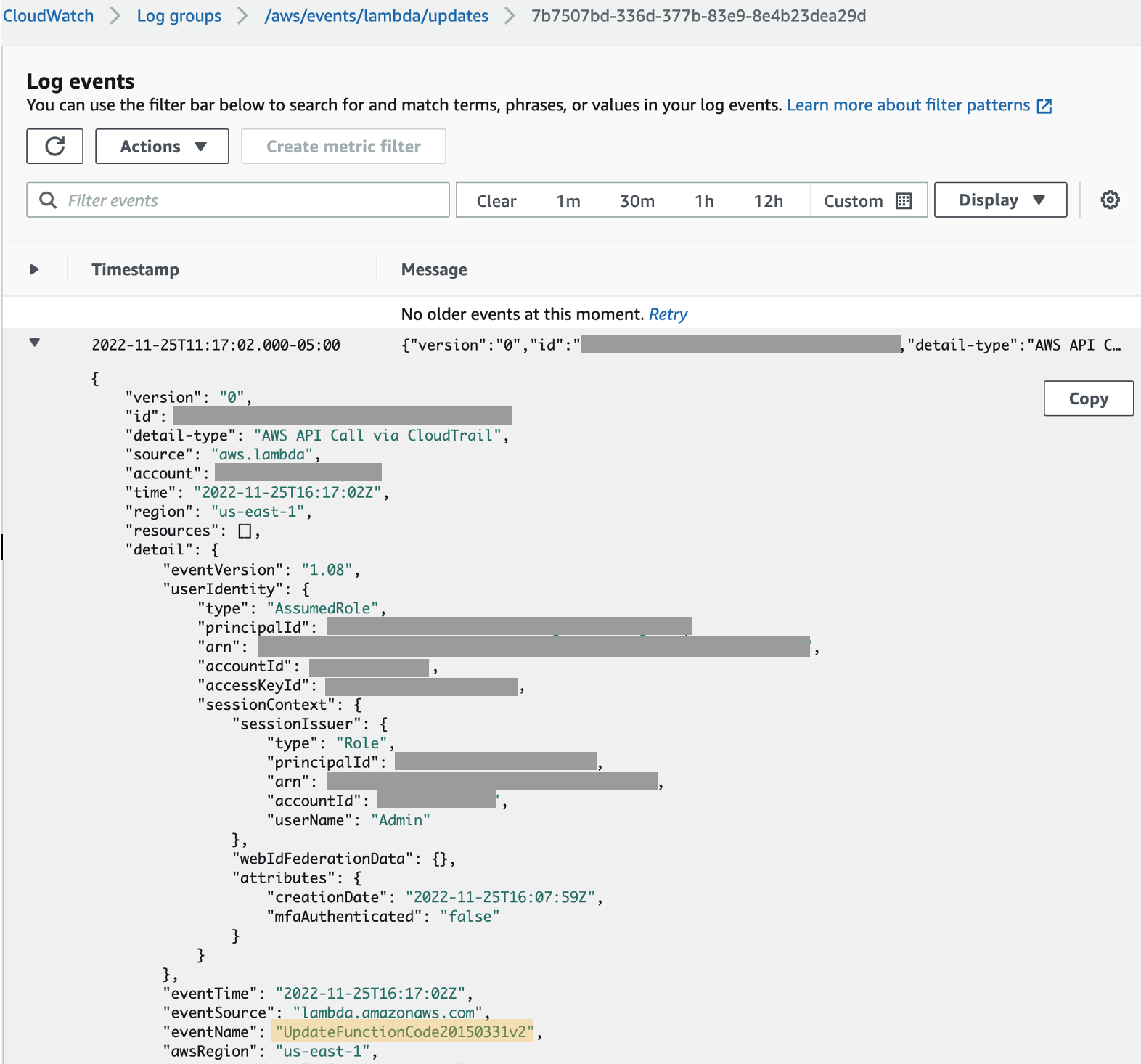Open the Actions dropdown menu

click(163, 147)
